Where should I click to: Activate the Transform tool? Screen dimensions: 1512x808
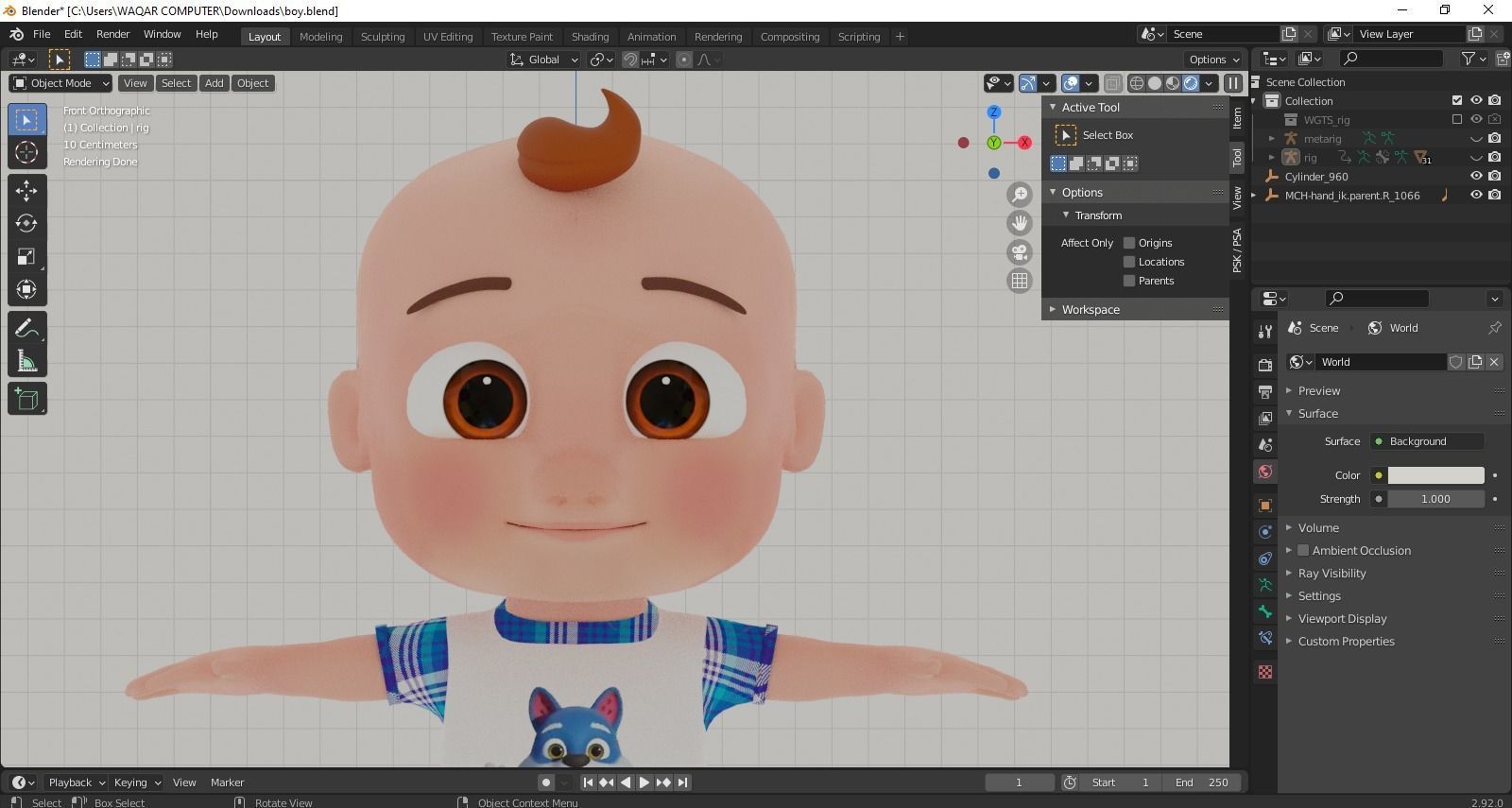[x=26, y=289]
